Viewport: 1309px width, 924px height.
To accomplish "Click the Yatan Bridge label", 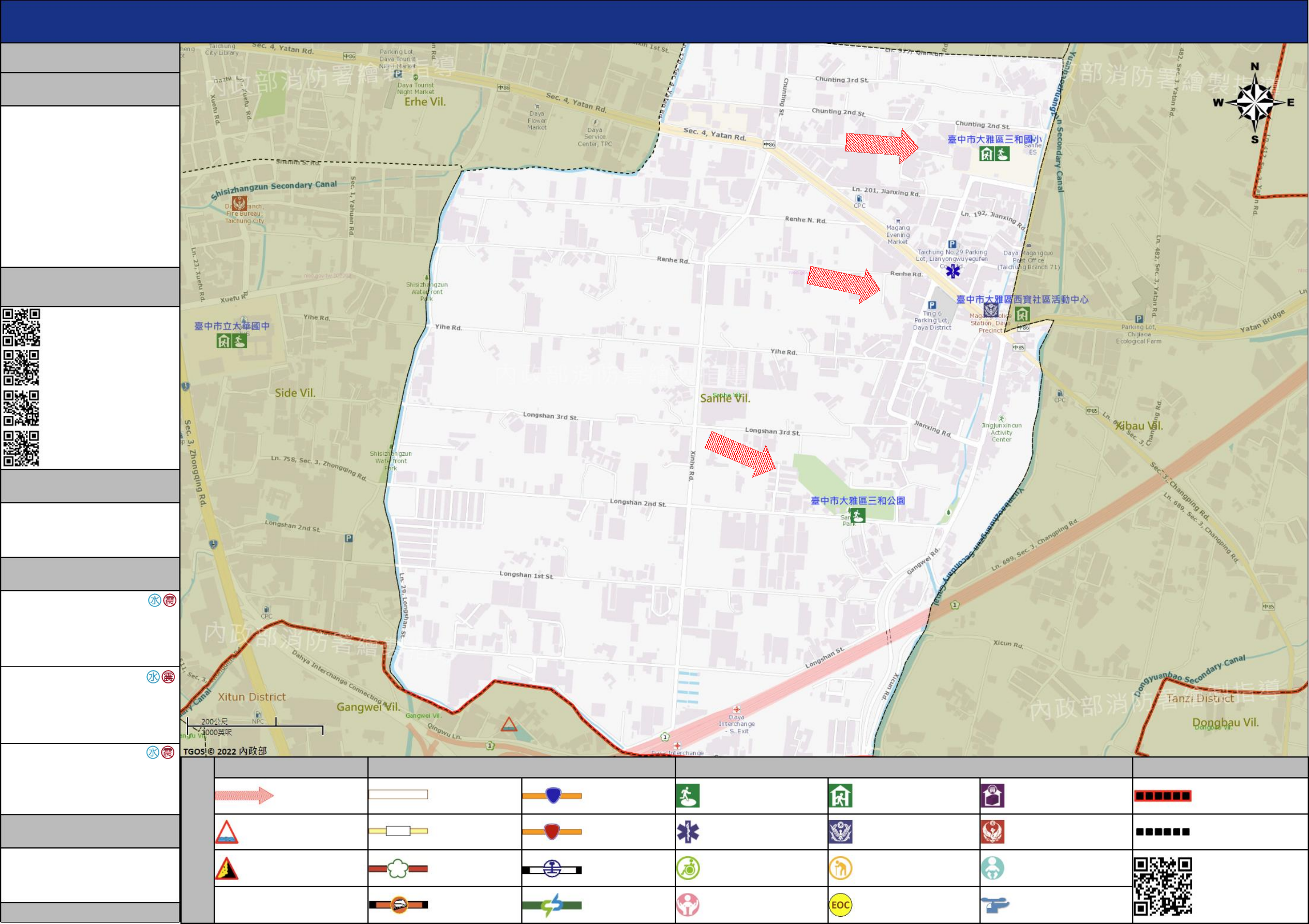I will (x=1262, y=321).
